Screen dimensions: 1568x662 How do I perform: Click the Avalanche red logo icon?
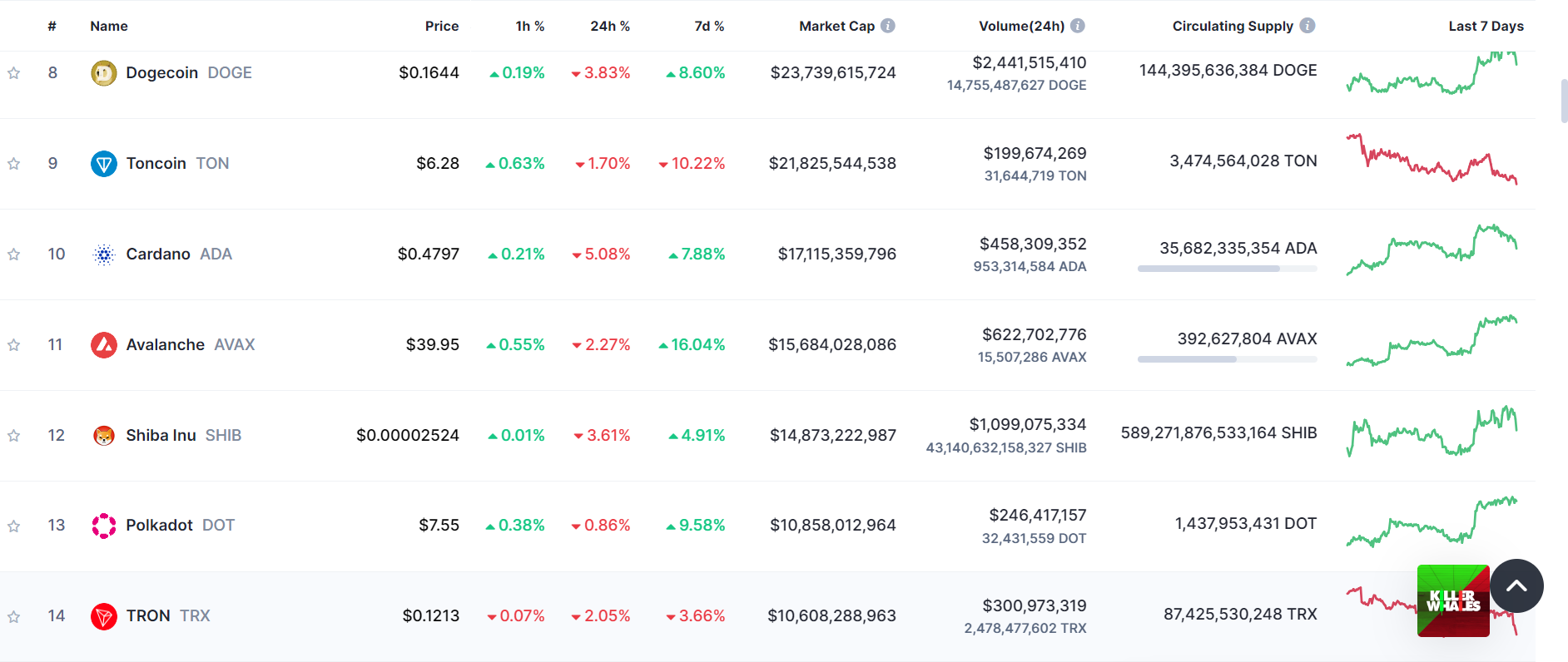pos(103,345)
